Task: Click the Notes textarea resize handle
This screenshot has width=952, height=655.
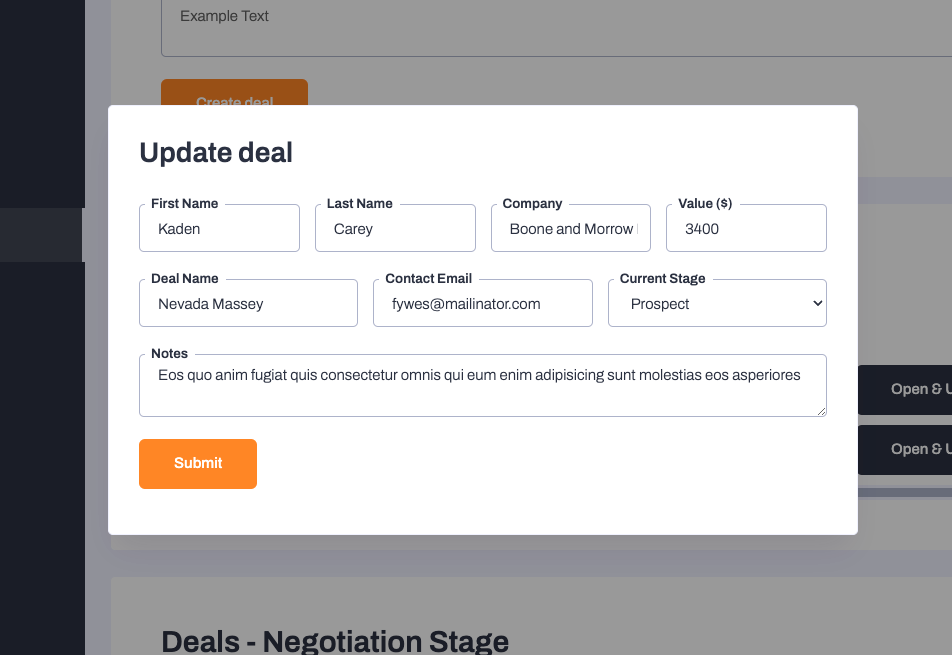Action: (821, 410)
